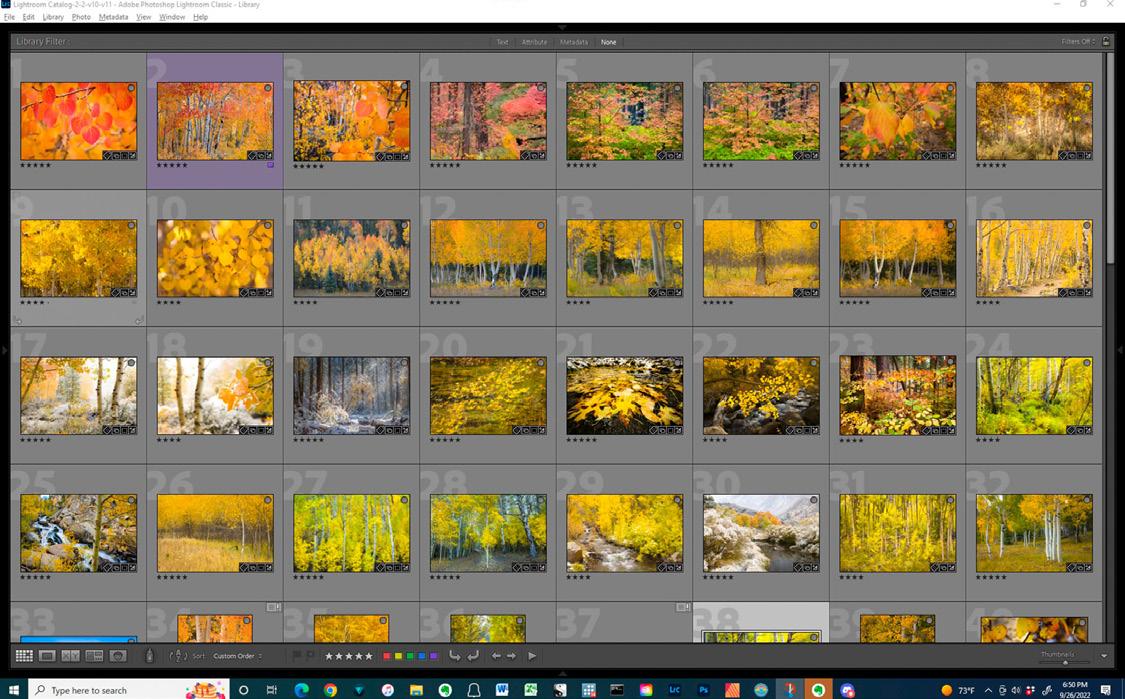Select thumbnail 21, floating yellow leaves
1125x699 pixels.
pos(624,395)
